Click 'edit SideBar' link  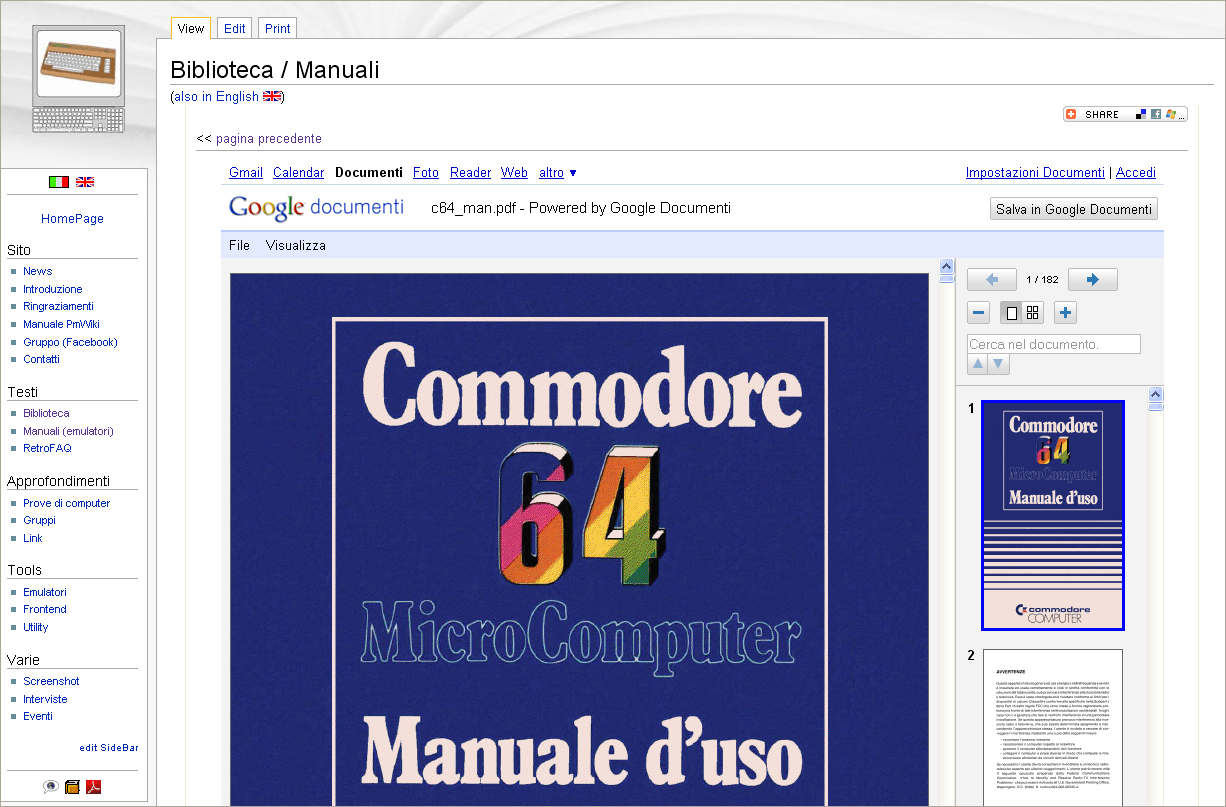[109, 748]
